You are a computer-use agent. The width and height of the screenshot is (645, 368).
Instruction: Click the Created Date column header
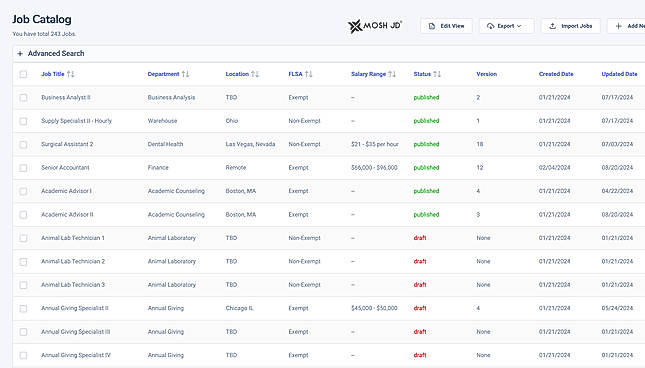[x=556, y=74]
